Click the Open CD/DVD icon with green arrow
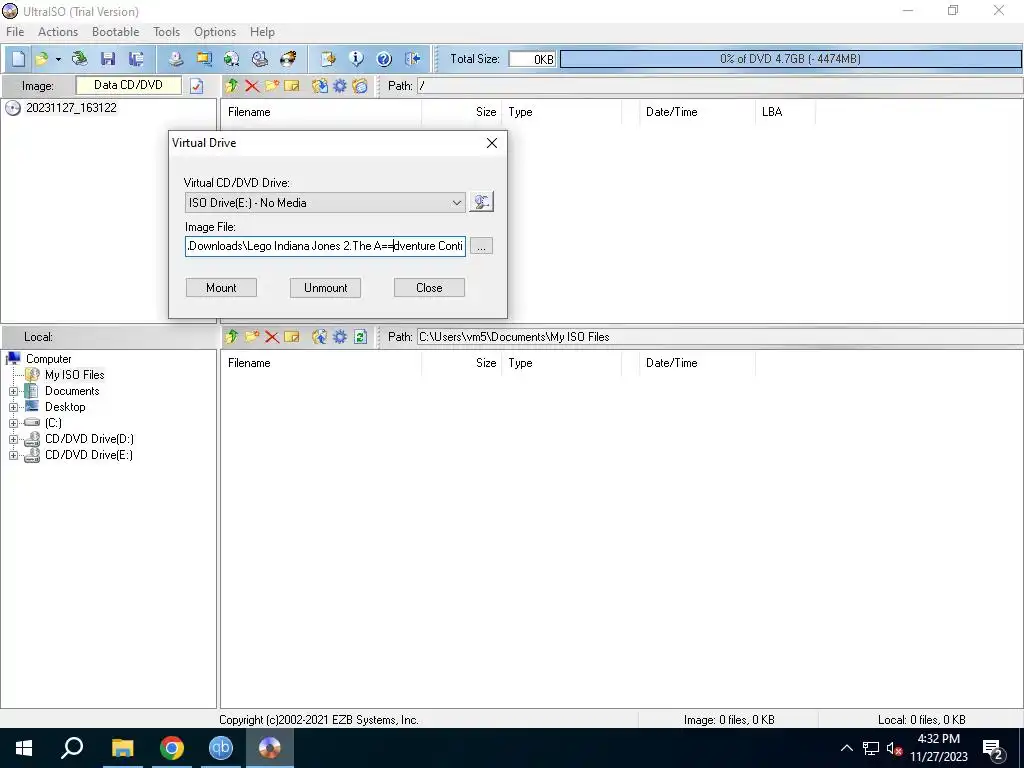Screen dimensions: 1024x768 (80, 59)
